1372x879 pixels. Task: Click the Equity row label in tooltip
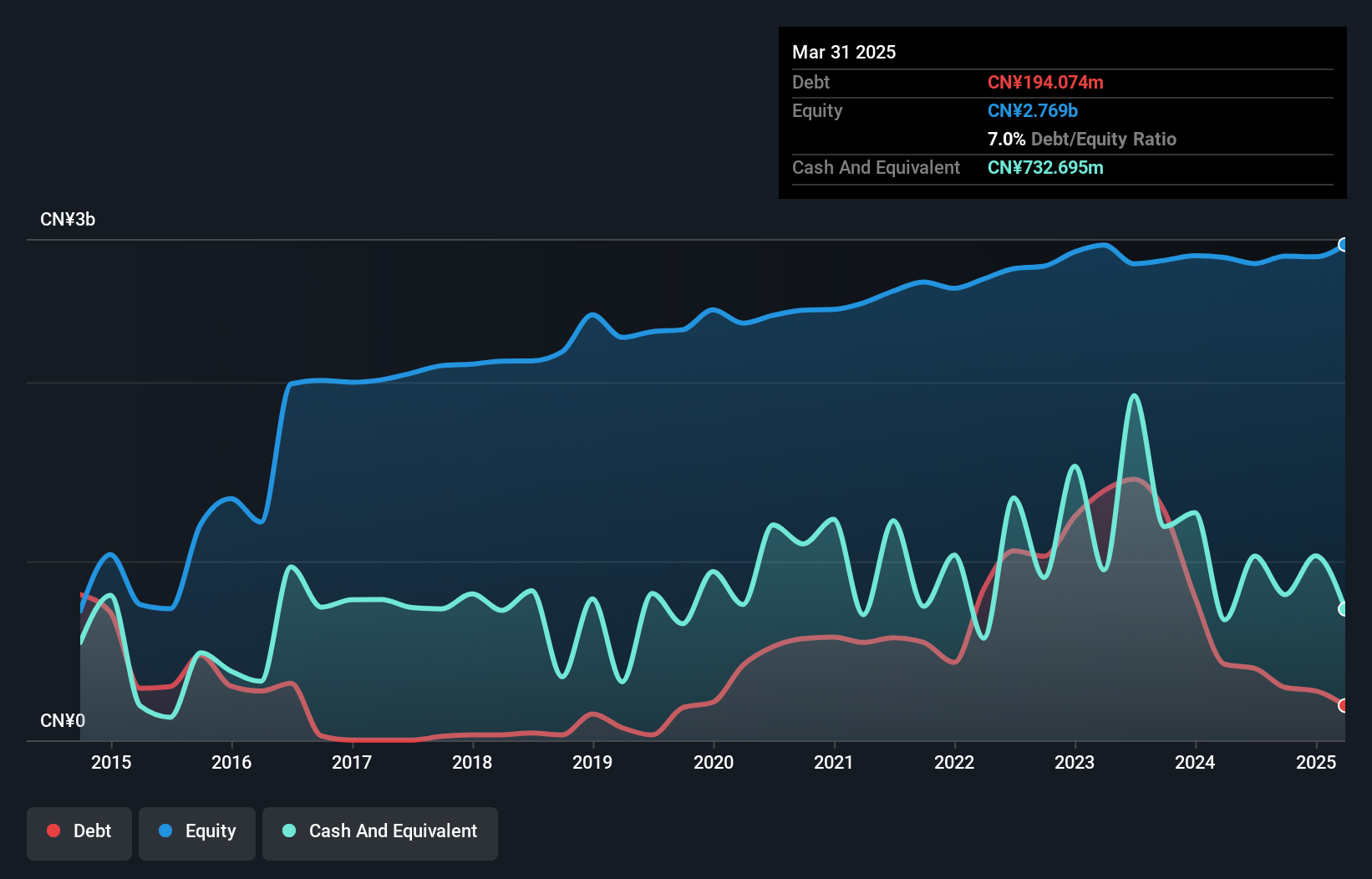tap(817, 111)
